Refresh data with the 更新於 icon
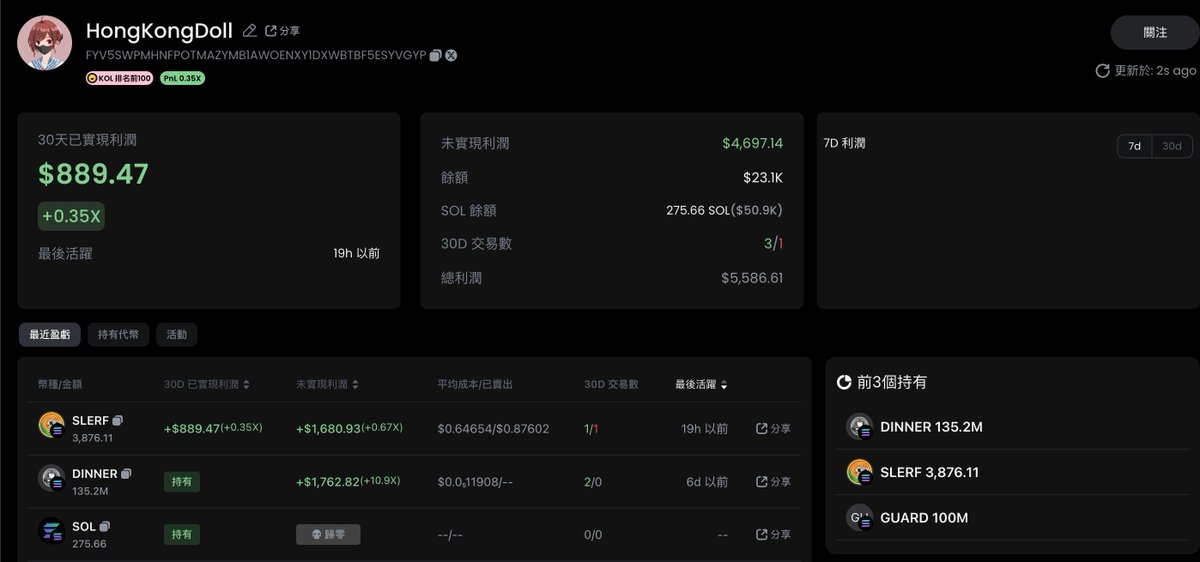 (1103, 71)
